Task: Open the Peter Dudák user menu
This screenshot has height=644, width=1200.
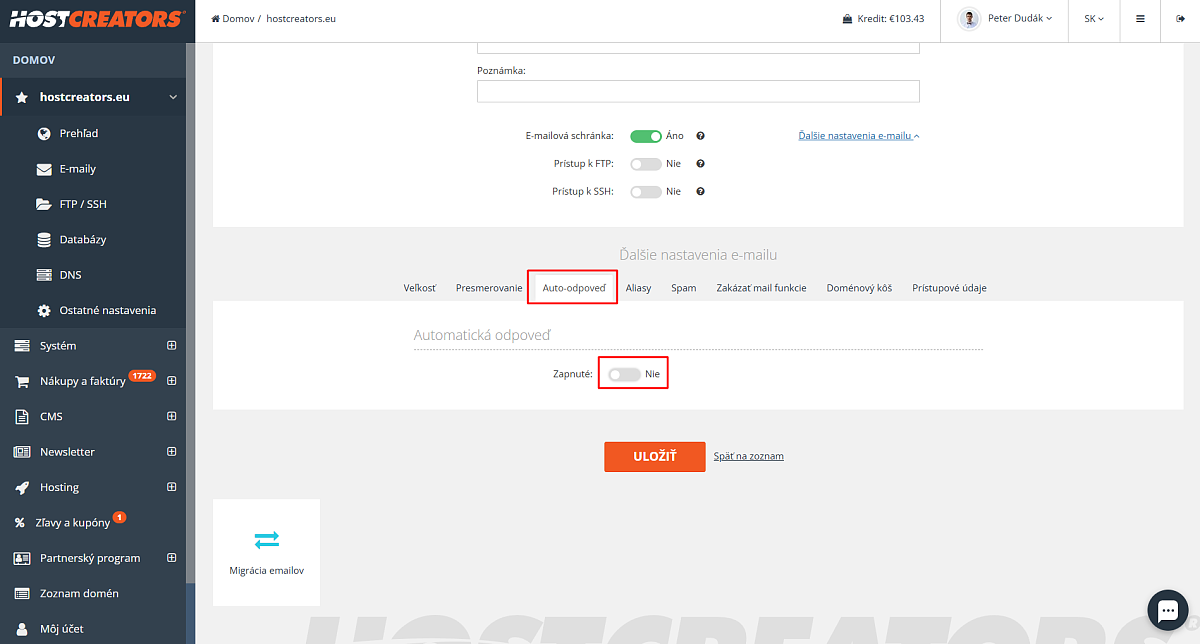Action: tap(1006, 19)
